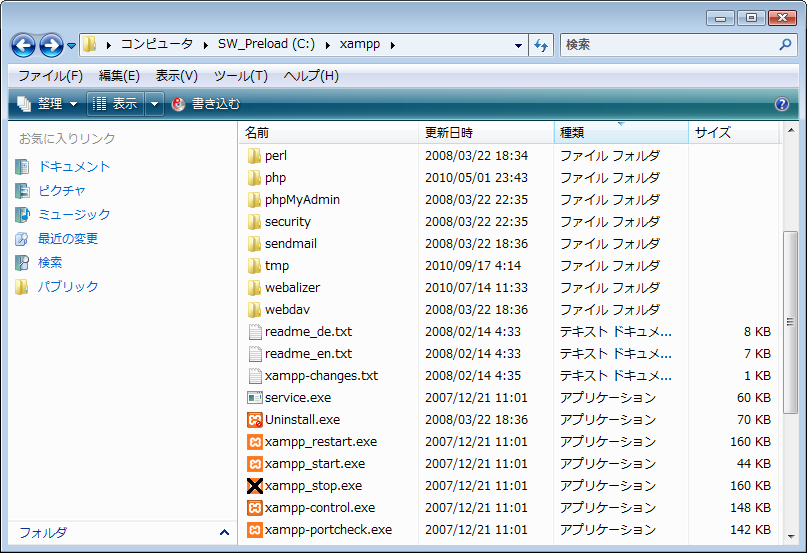The image size is (807, 553).
Task: Select the xampp-control.exe icon
Action: coord(255,508)
